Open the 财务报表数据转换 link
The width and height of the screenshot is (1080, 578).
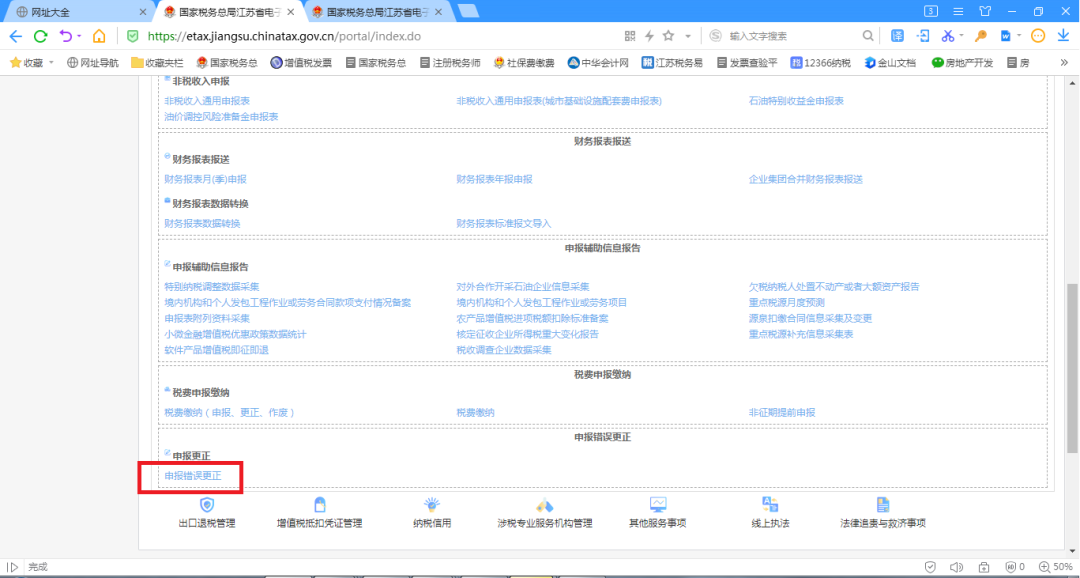202,223
